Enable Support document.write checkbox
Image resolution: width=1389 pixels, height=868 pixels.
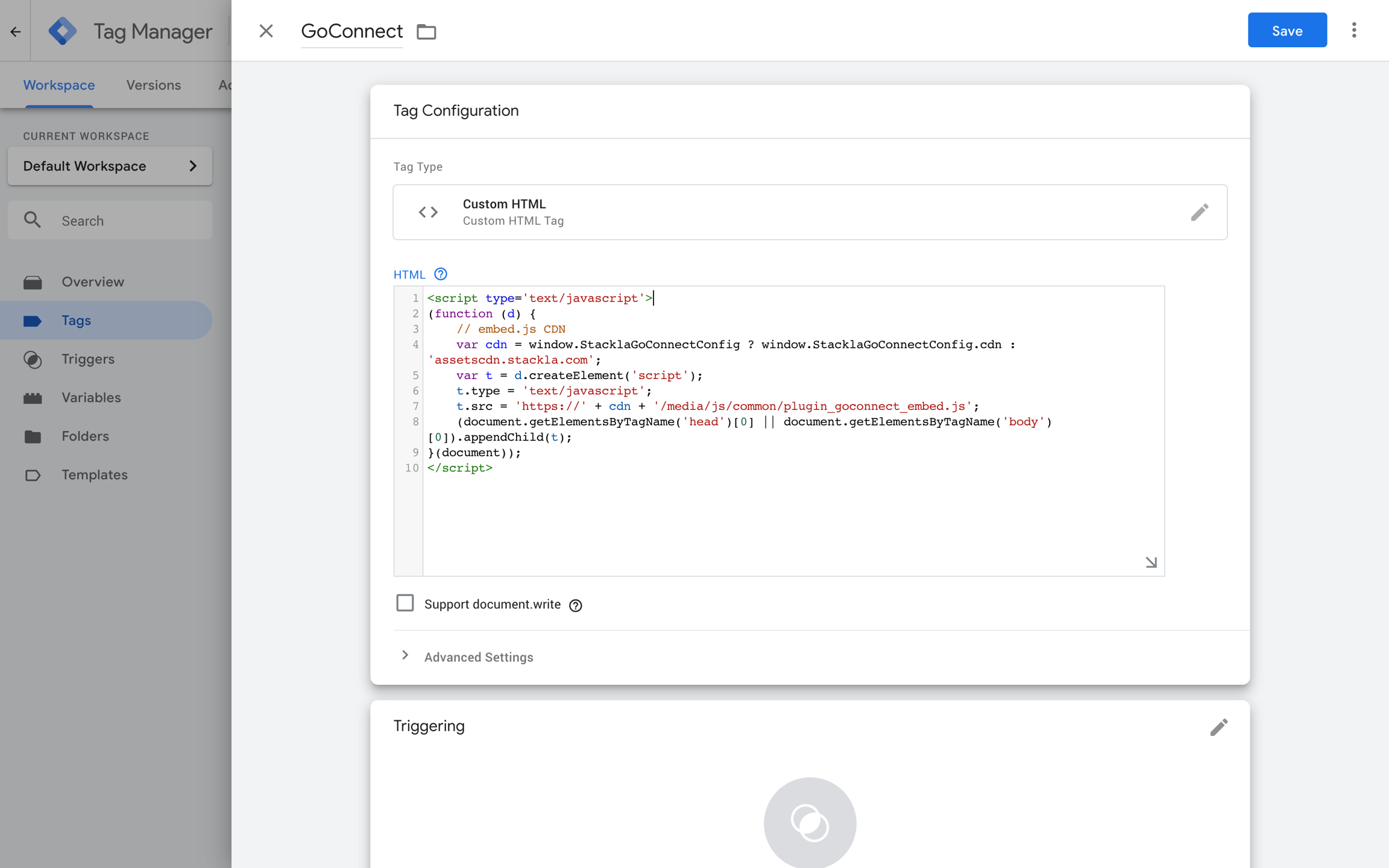click(405, 603)
